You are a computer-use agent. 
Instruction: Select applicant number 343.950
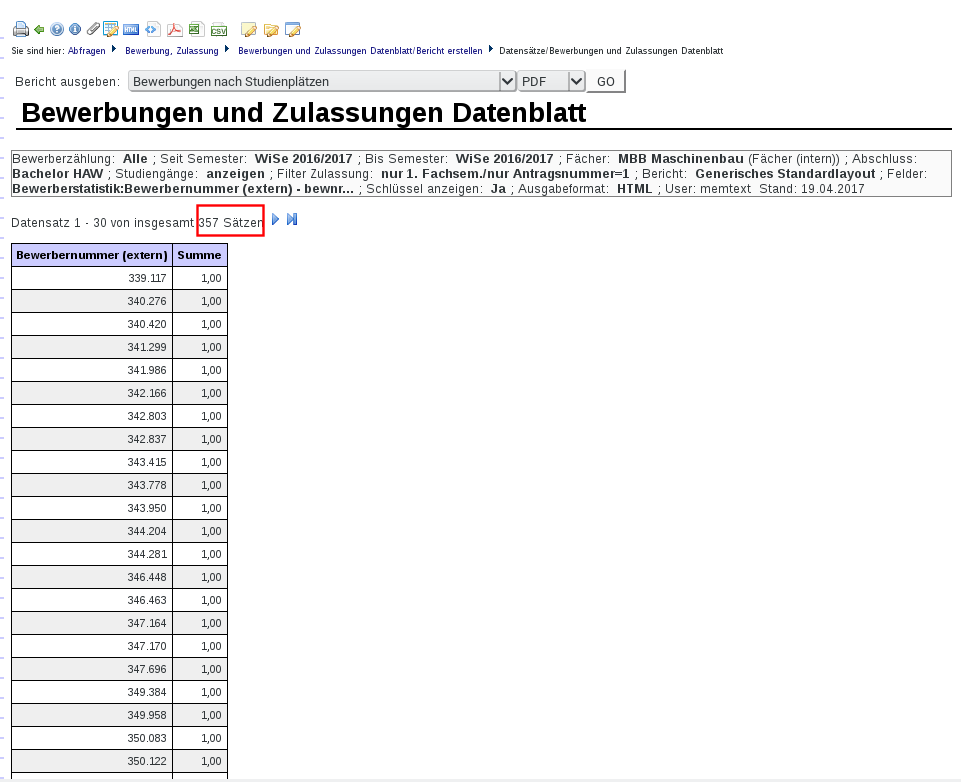[147, 508]
